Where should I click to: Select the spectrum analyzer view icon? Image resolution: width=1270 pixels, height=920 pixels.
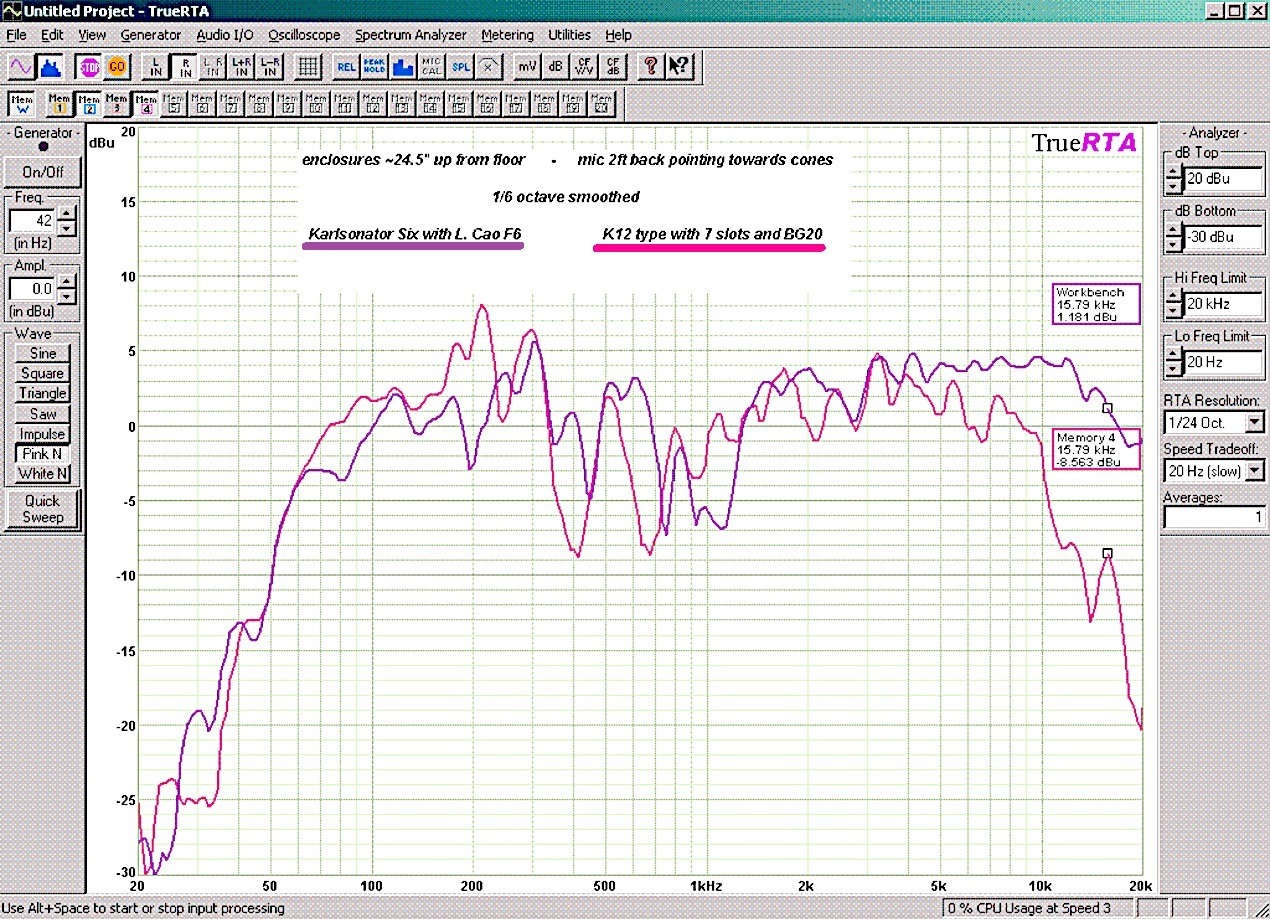(x=50, y=67)
